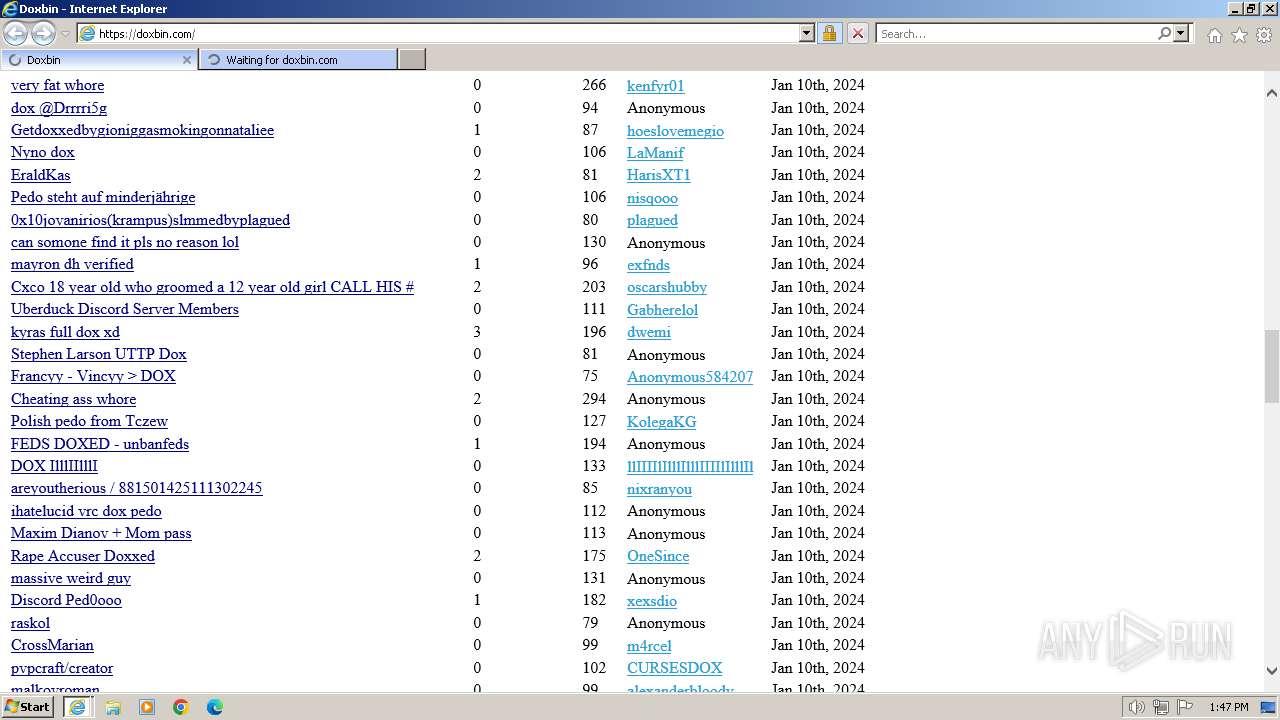
Task: Open a new blank tab
Action: [412, 60]
